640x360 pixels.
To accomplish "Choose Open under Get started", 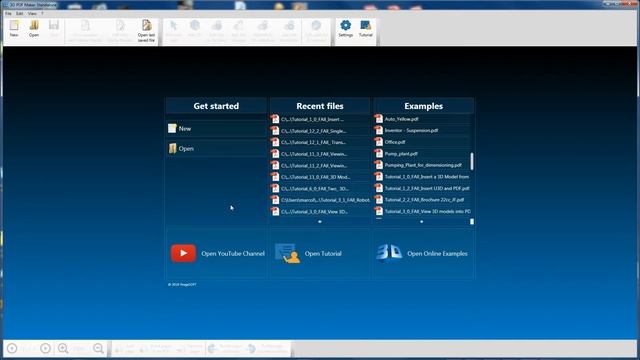I will [x=216, y=149].
